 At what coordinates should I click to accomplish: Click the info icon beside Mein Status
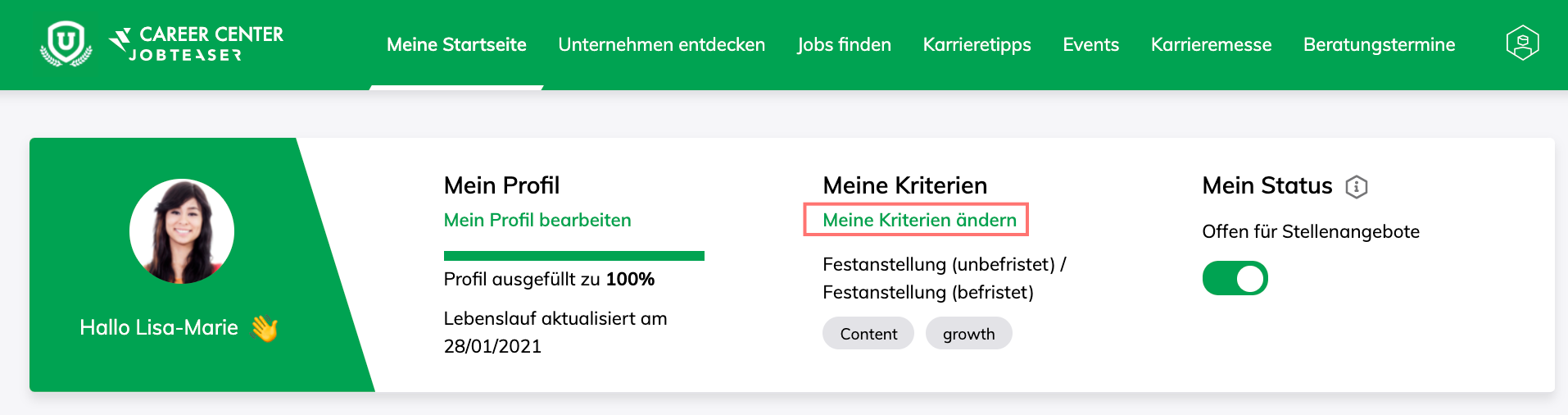click(x=1357, y=187)
